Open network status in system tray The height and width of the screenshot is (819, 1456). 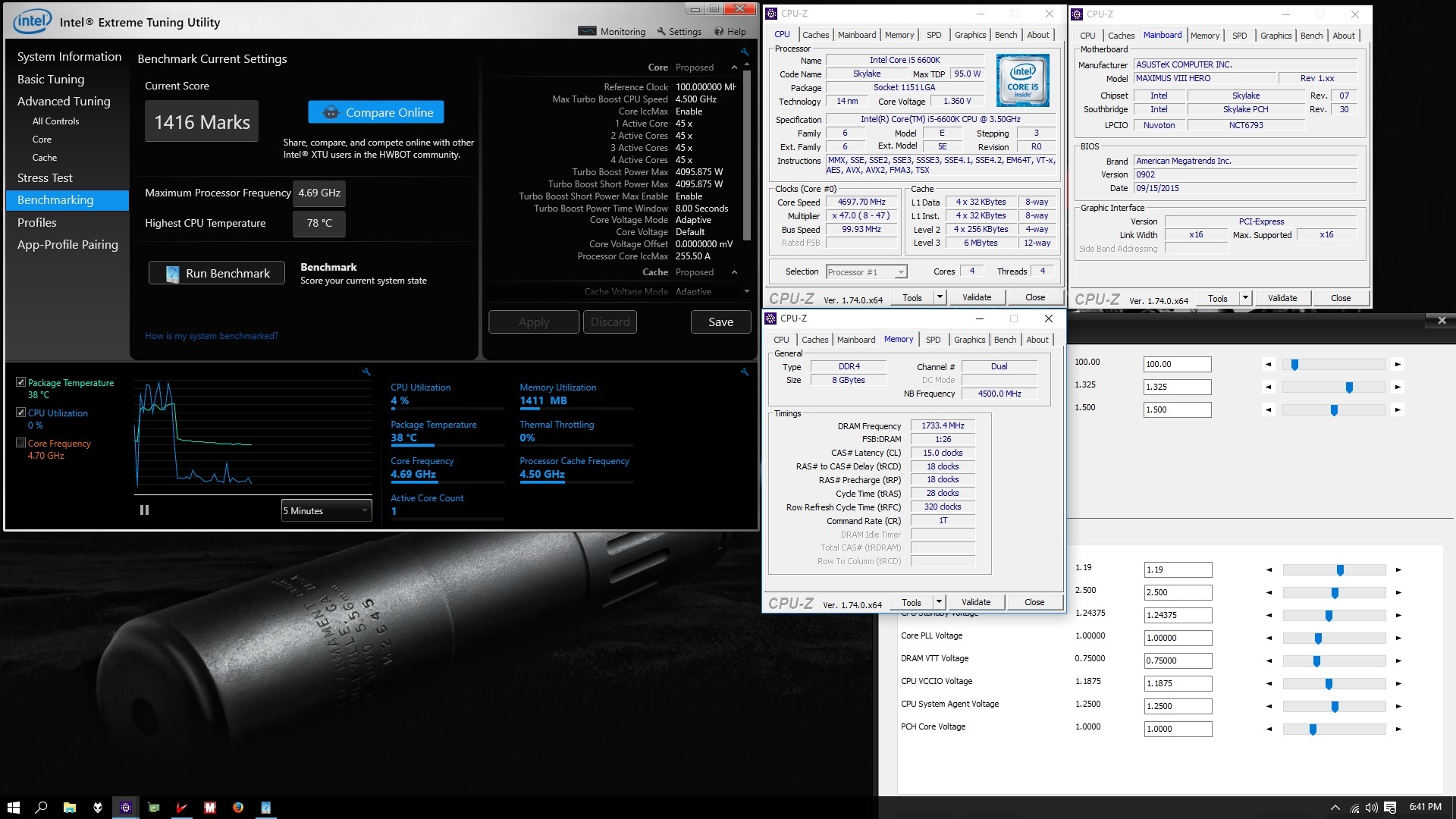click(x=1354, y=808)
